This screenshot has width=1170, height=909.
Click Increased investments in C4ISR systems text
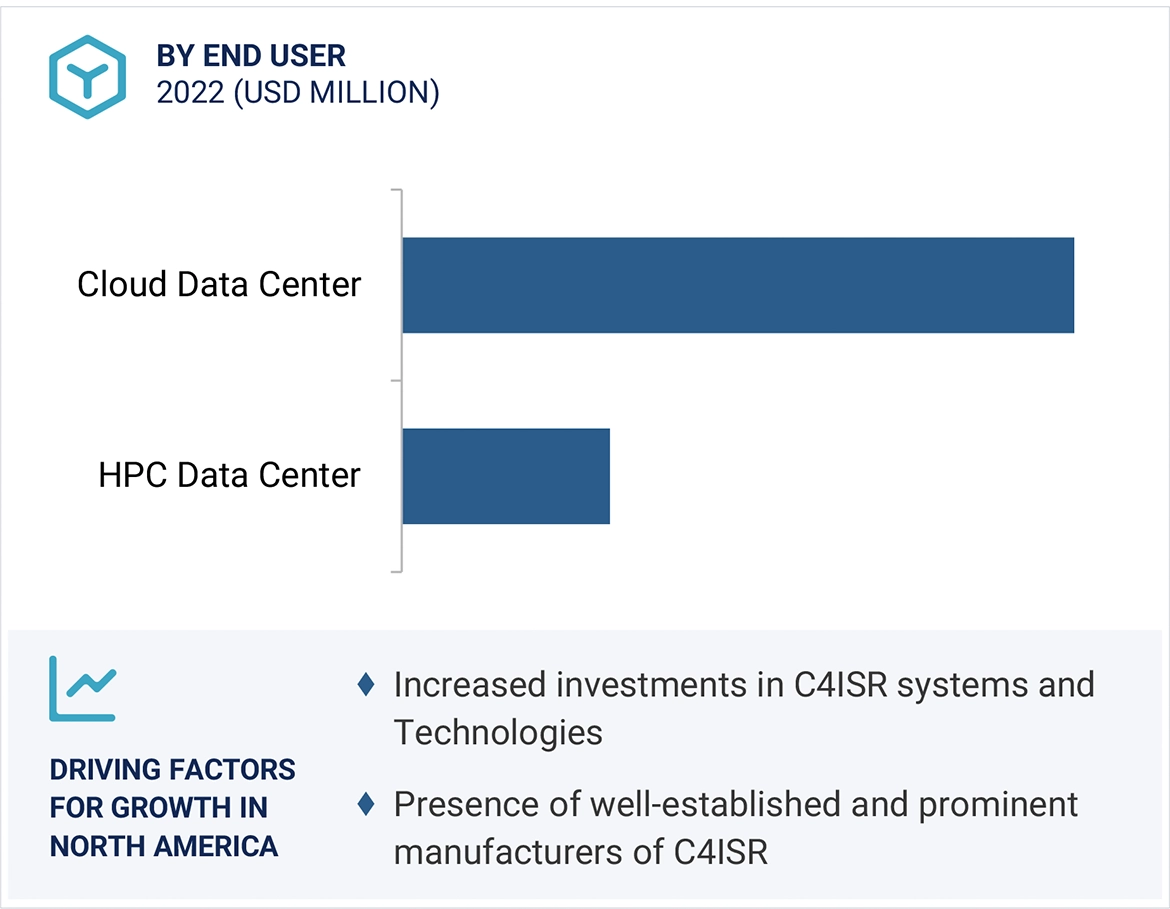(x=744, y=685)
